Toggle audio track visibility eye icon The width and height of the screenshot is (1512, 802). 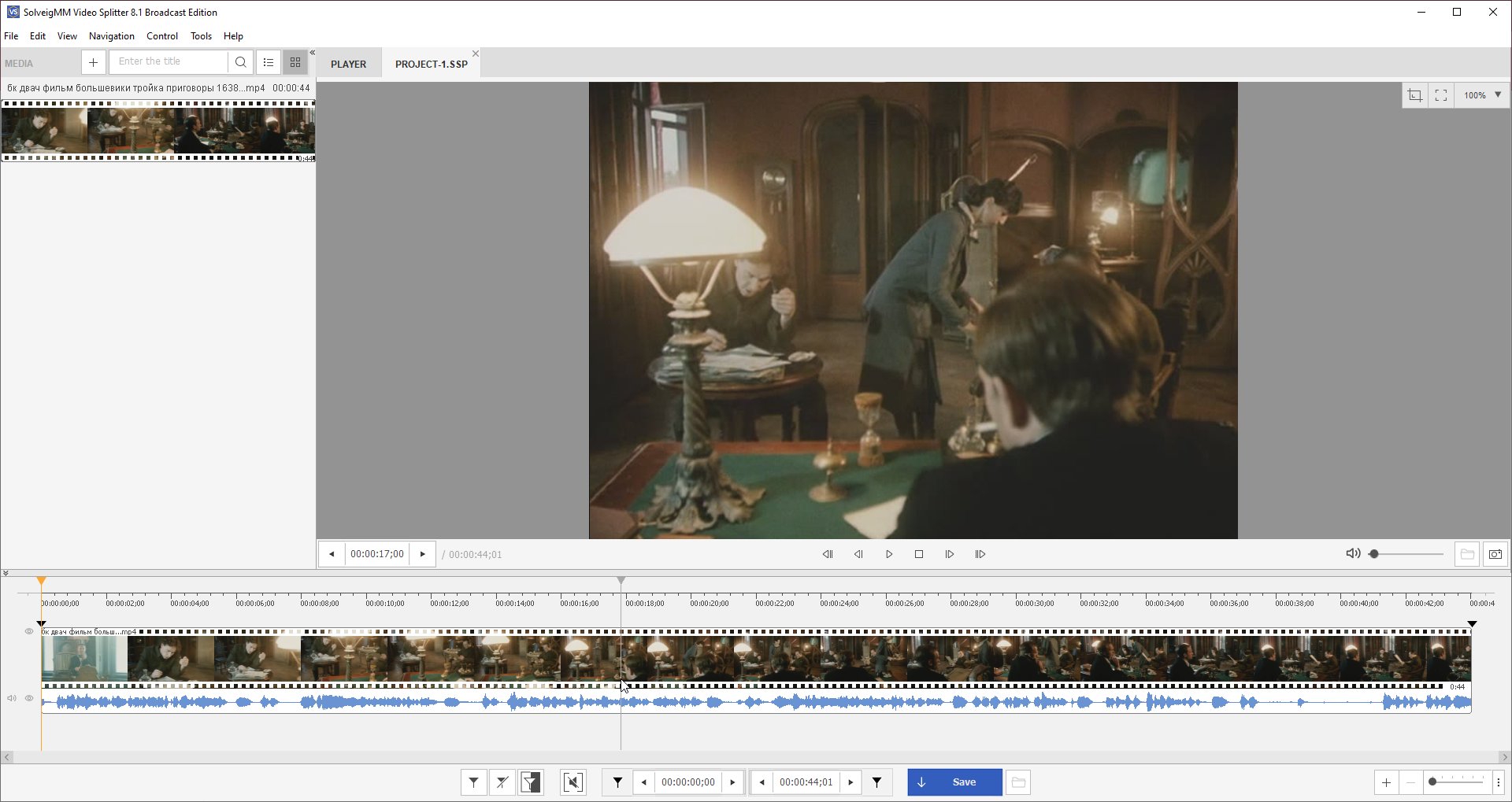(29, 698)
